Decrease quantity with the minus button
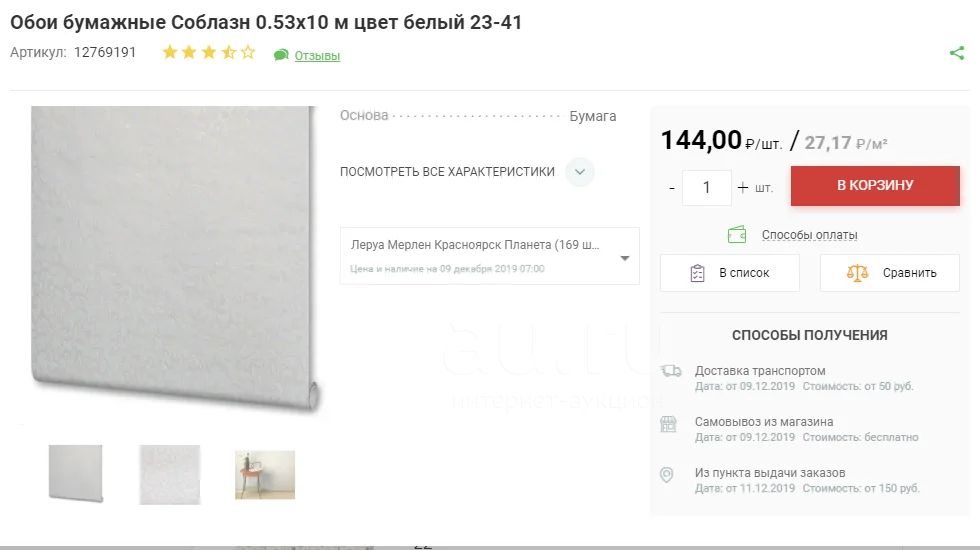 [672, 188]
